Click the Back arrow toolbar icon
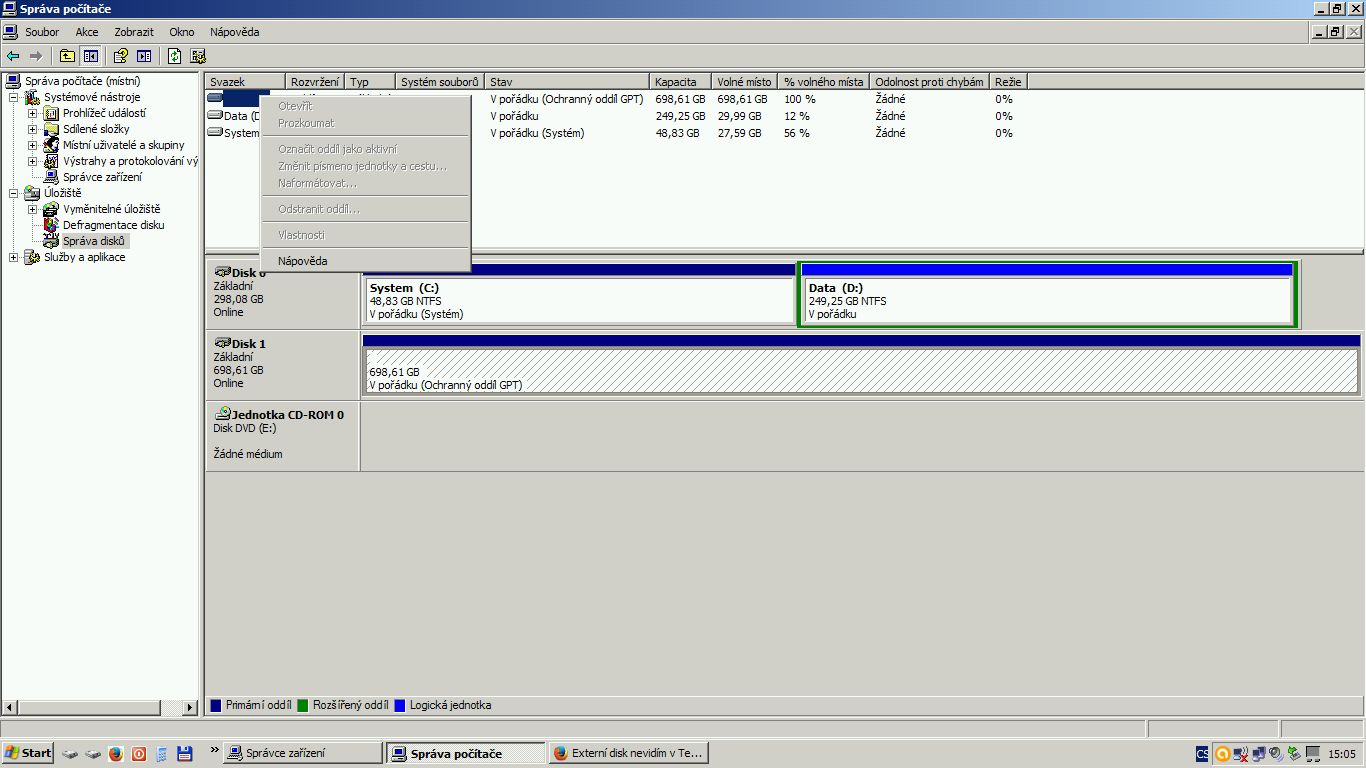The height and width of the screenshot is (768, 1366). [13, 56]
